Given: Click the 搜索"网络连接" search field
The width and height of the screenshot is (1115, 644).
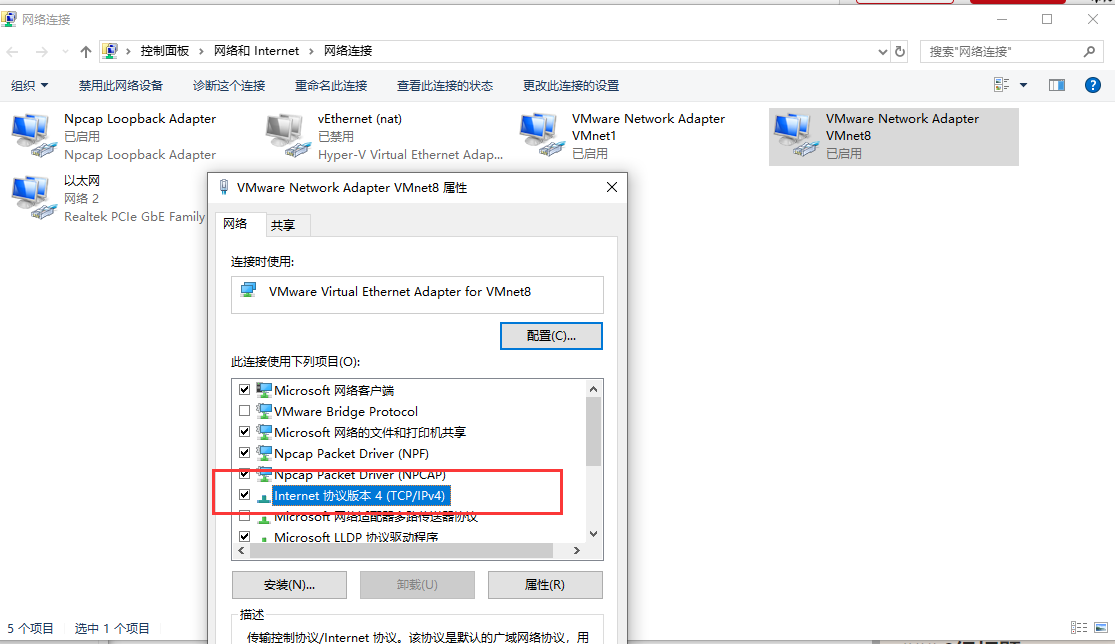Looking at the screenshot, I should (1003, 51).
